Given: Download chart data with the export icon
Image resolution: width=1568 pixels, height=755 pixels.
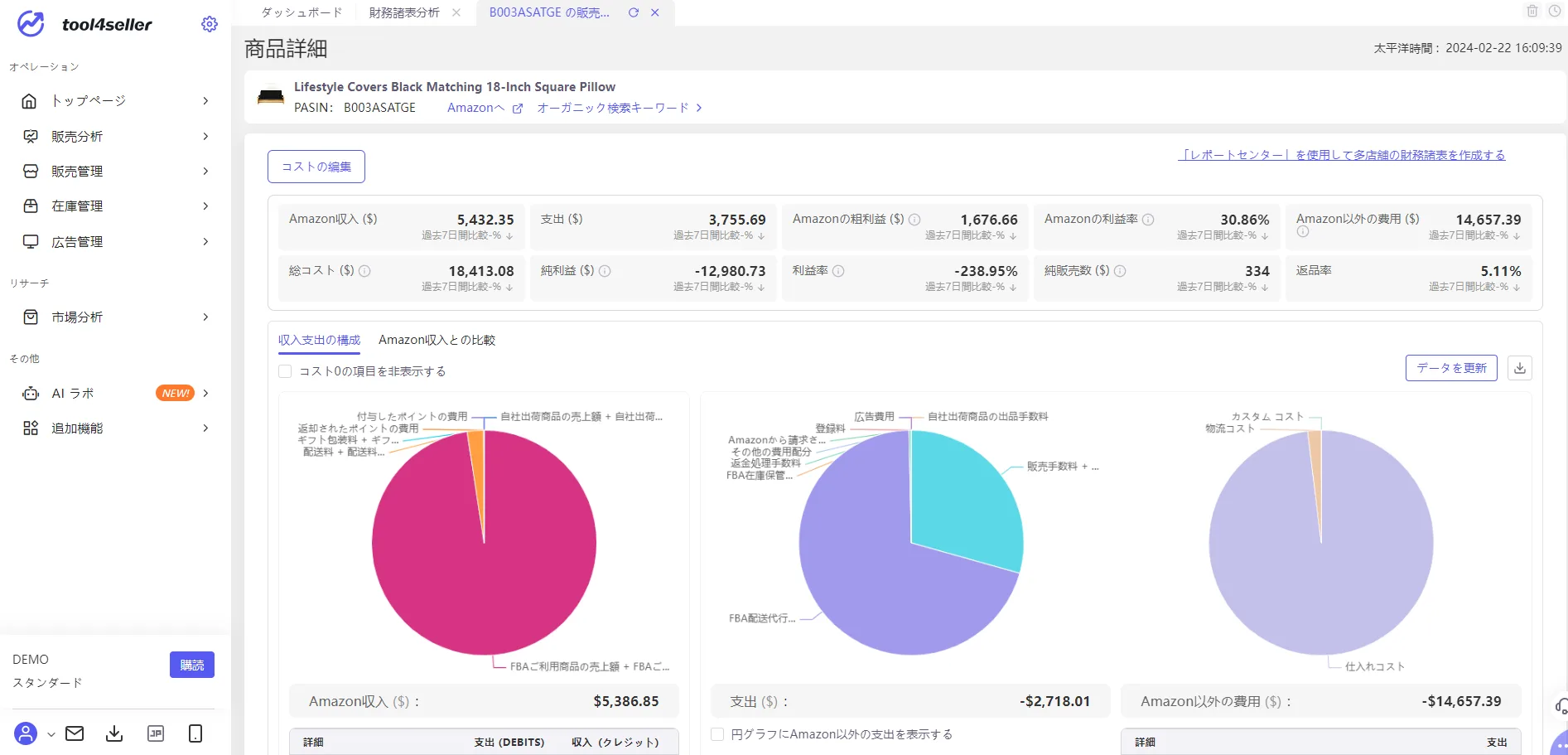Looking at the screenshot, I should 1520,368.
